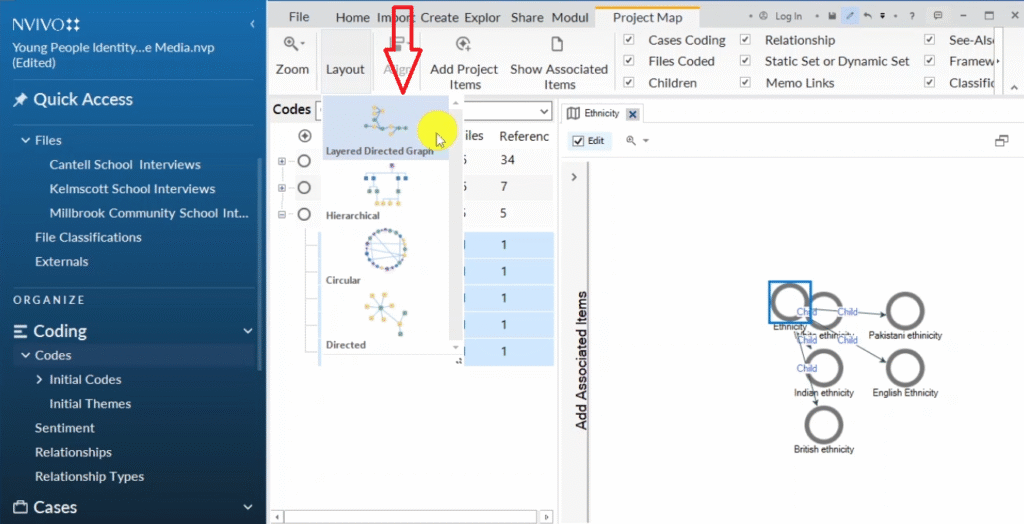Uncheck the Cases Coding checkbox
This screenshot has height=524, width=1024.
pos(629,40)
